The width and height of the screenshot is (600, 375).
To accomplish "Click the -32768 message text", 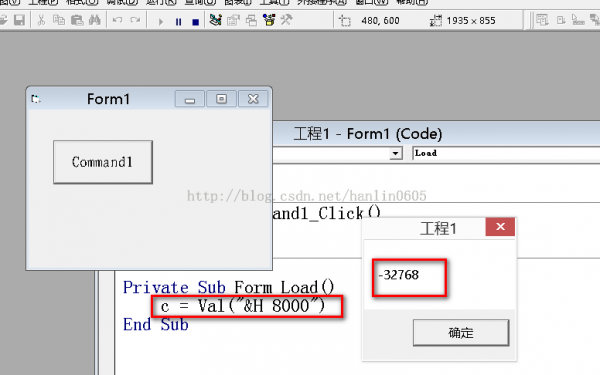I will tap(399, 275).
